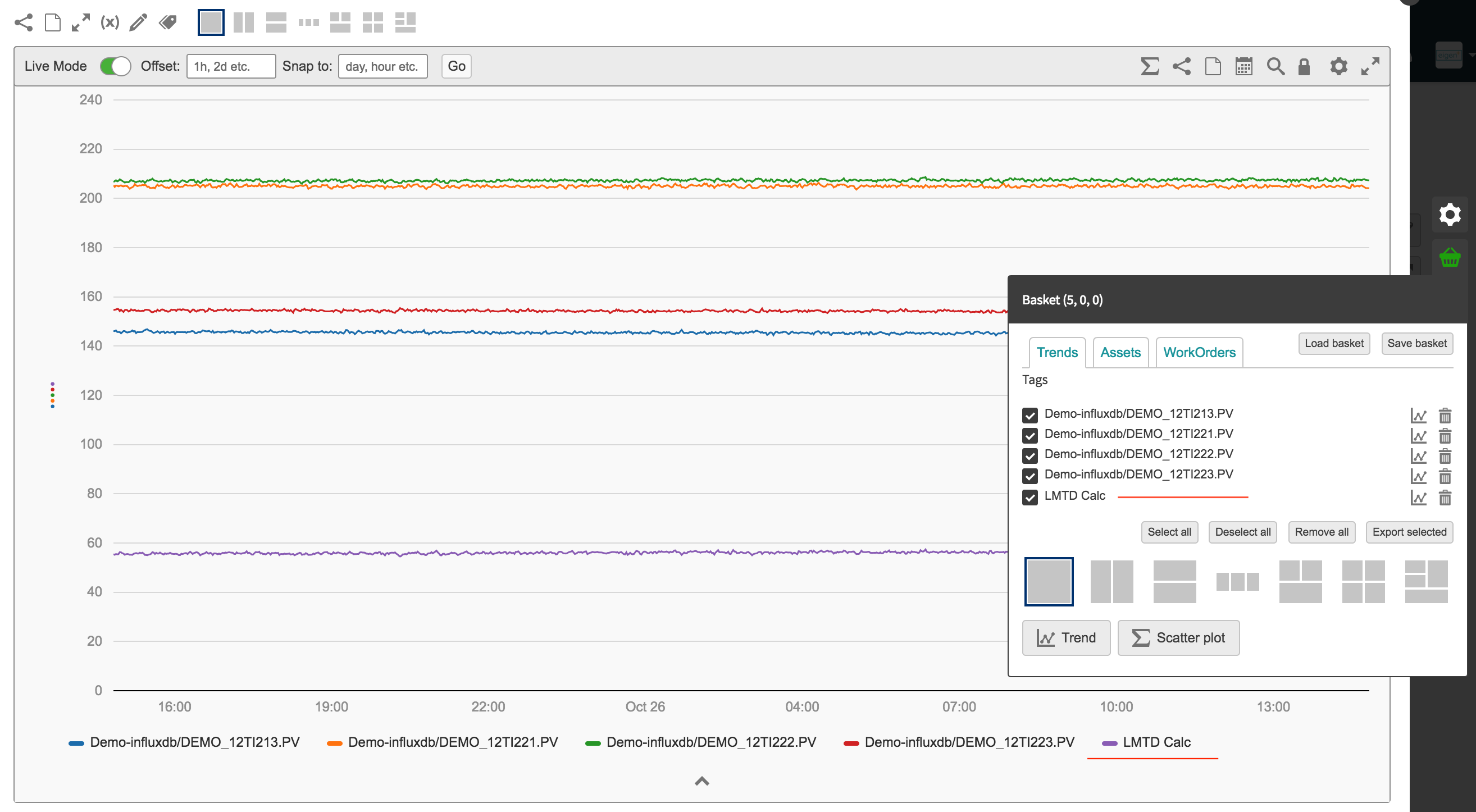Image resolution: width=1476 pixels, height=812 pixels.
Task: Click the Offset input field
Action: 231,66
